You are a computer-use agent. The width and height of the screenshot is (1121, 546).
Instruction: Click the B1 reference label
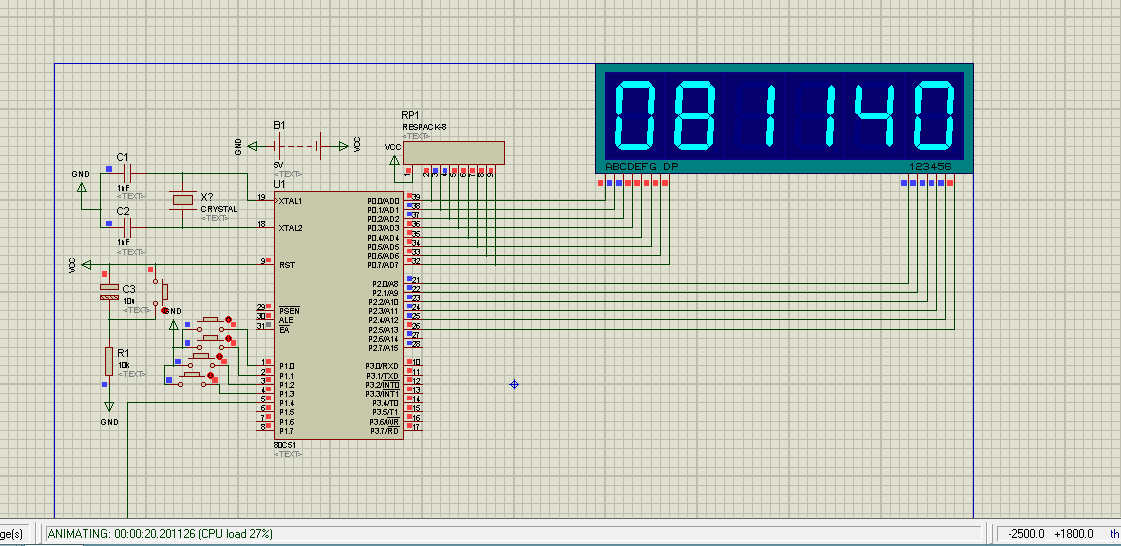pyautogui.click(x=280, y=125)
